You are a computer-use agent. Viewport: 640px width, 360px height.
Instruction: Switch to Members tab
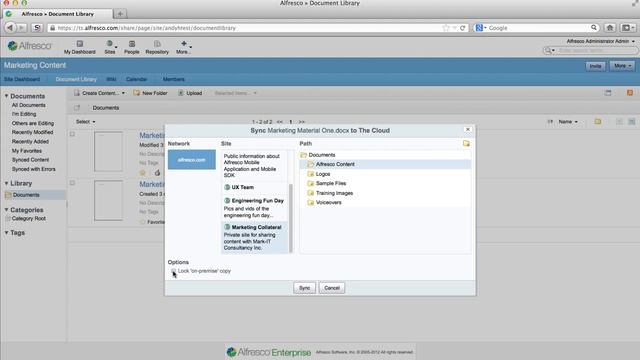173,79
